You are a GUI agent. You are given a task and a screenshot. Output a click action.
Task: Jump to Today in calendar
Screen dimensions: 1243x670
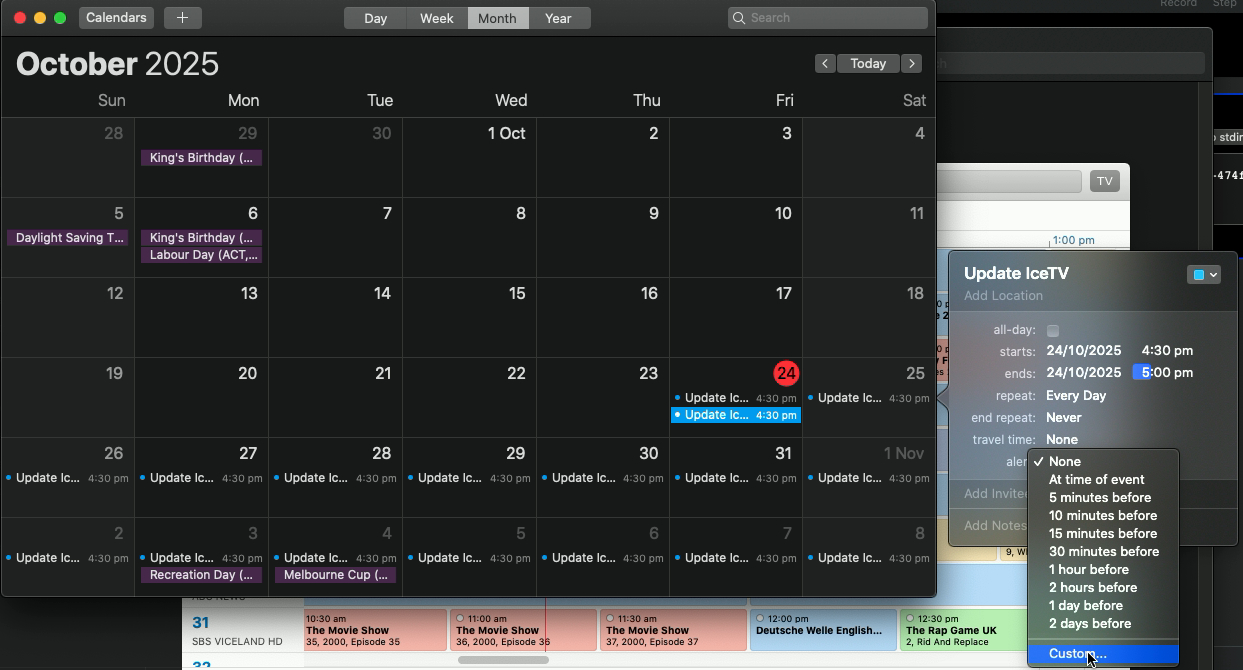868,63
